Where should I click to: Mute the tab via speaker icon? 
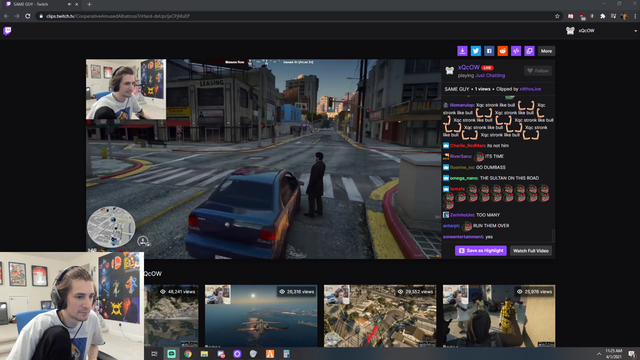[x=69, y=4]
